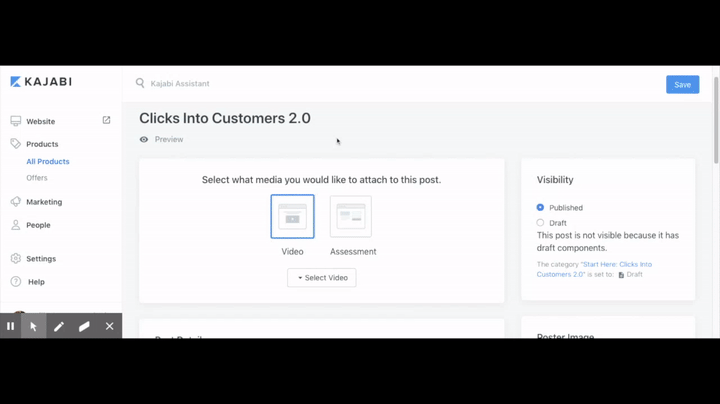Open website in new tab icon
The width and height of the screenshot is (720, 404).
(106, 121)
